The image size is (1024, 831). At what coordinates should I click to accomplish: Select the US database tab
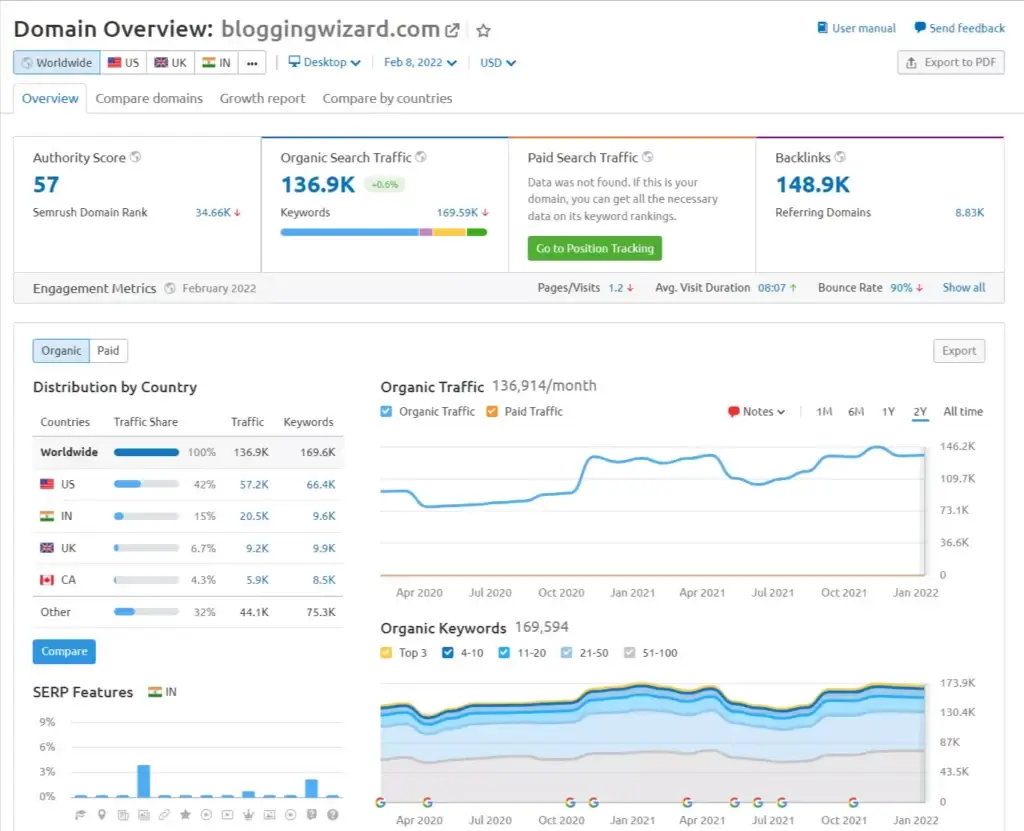click(123, 63)
